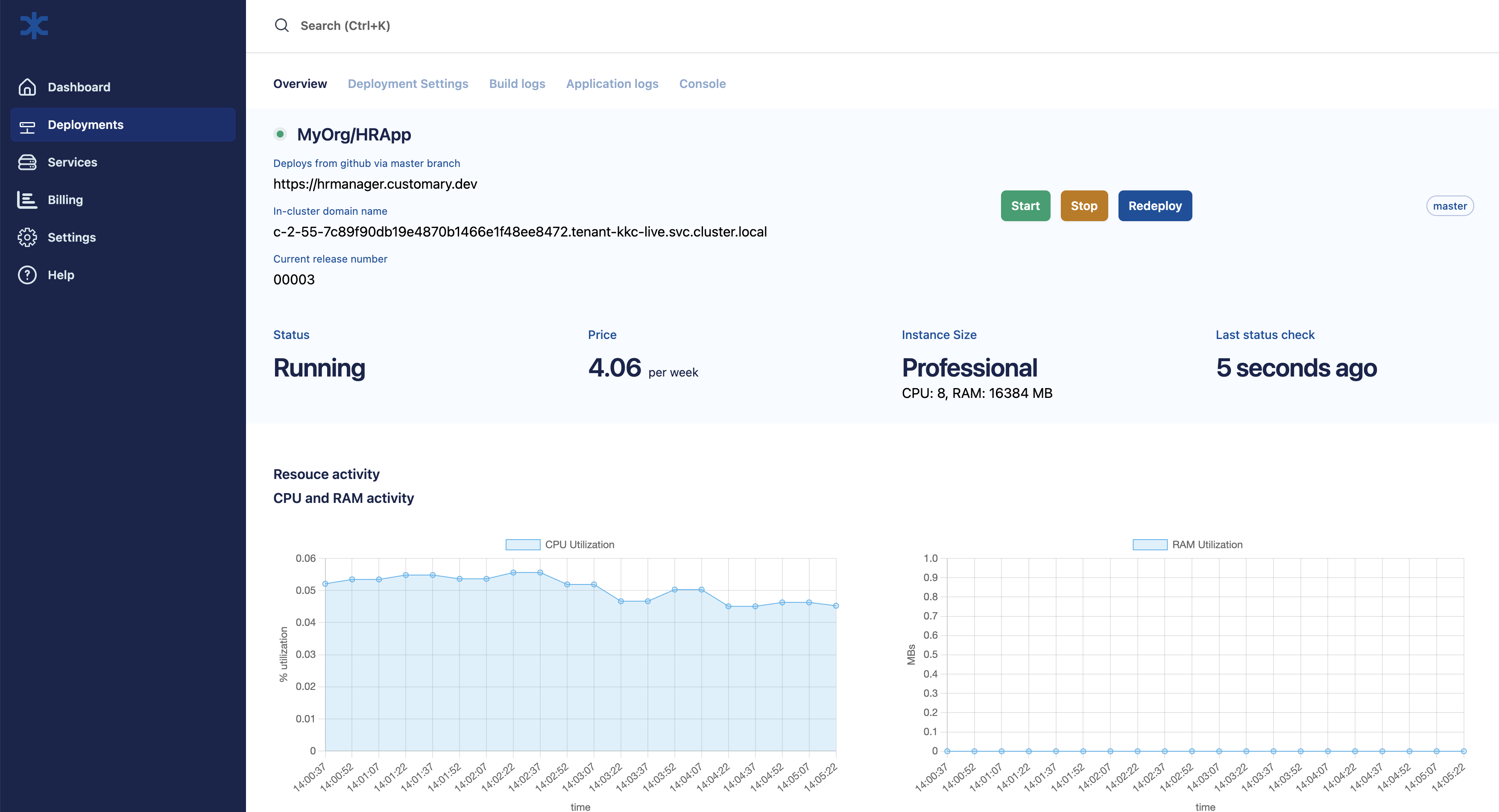The width and height of the screenshot is (1499, 812).
Task: Click the Services server stack icon
Action: [x=27, y=162]
